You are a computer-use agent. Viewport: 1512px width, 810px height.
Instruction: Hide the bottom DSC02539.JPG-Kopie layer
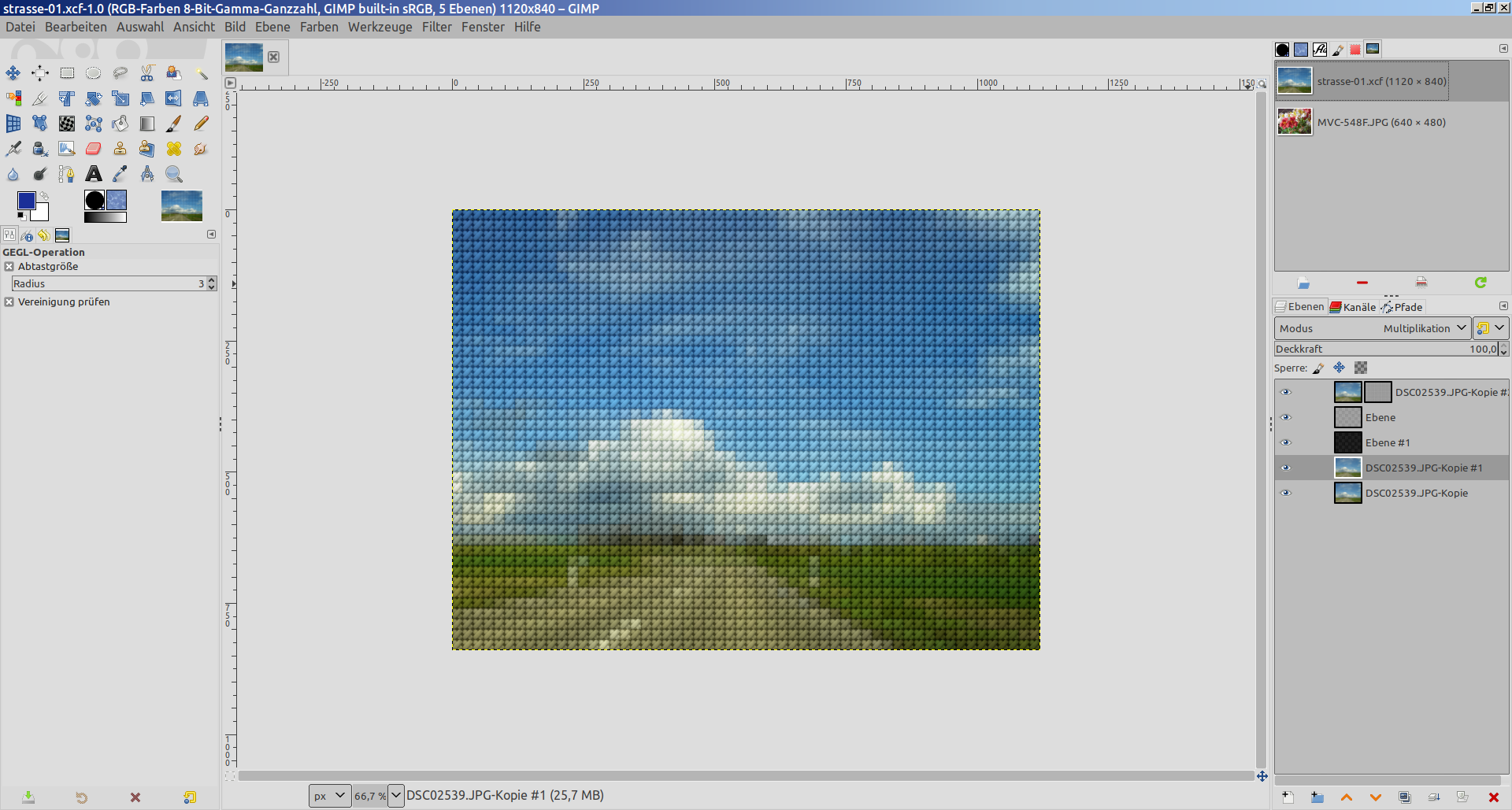[1286, 493]
